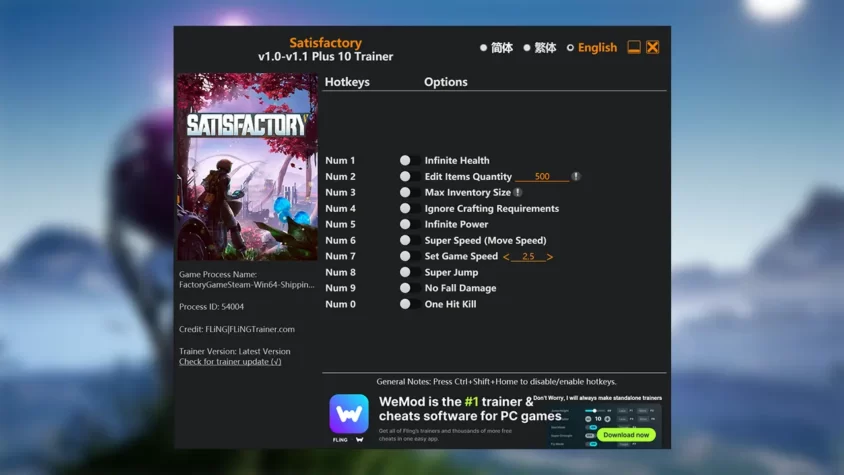844x475 pixels.
Task: Click the Num 1 hotkey label
Action: tap(340, 160)
